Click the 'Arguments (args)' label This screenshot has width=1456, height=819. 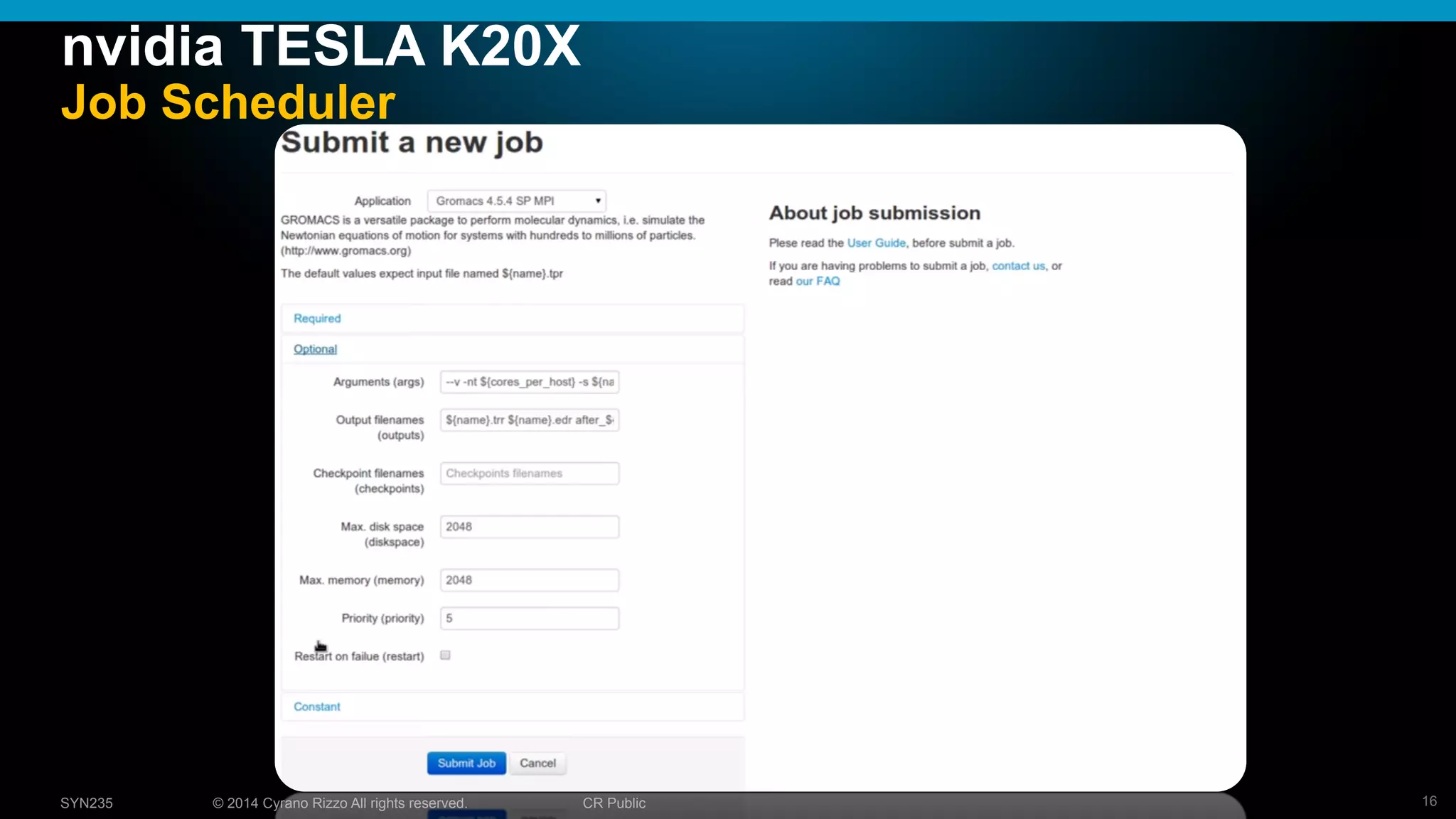pyautogui.click(x=378, y=382)
